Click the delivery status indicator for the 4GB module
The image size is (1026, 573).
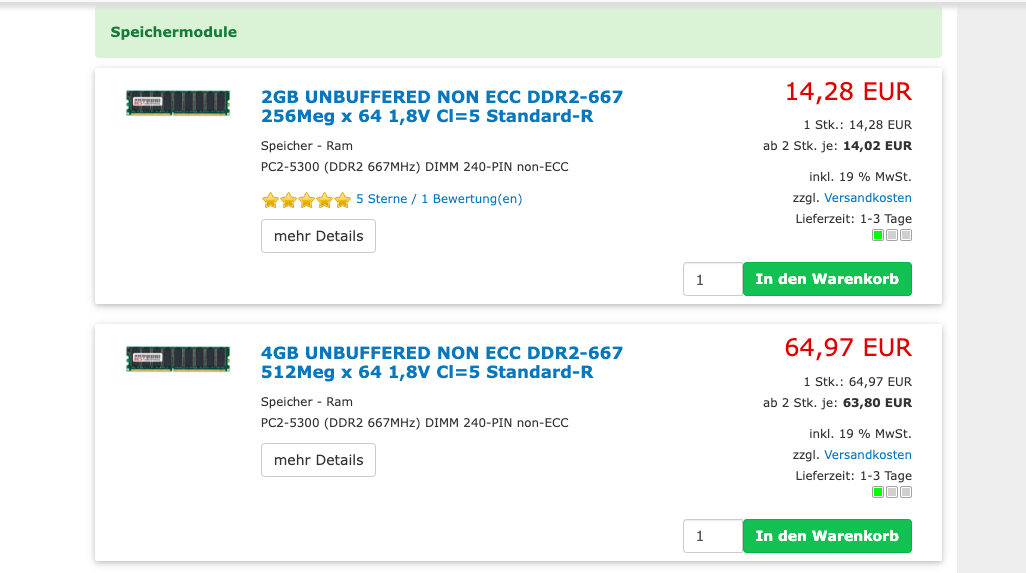point(891,492)
